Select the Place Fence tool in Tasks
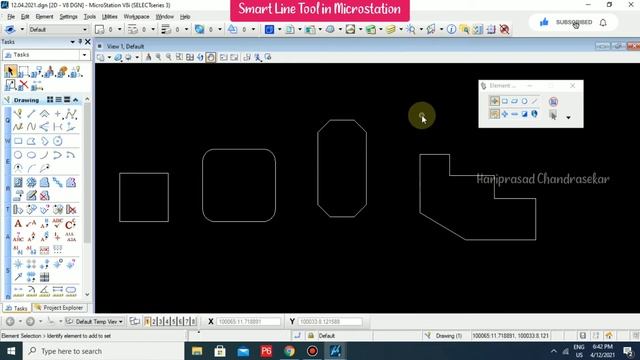Viewport: 640px width, 360px height. [x=24, y=72]
